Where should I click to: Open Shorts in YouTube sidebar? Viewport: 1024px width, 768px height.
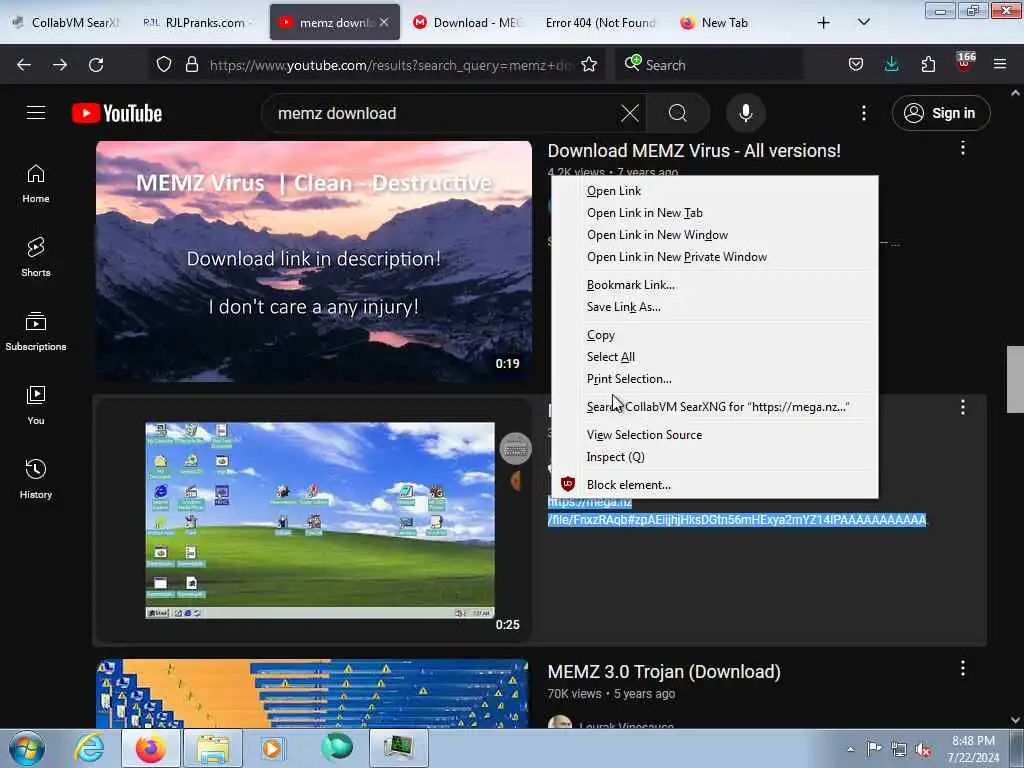coord(36,257)
